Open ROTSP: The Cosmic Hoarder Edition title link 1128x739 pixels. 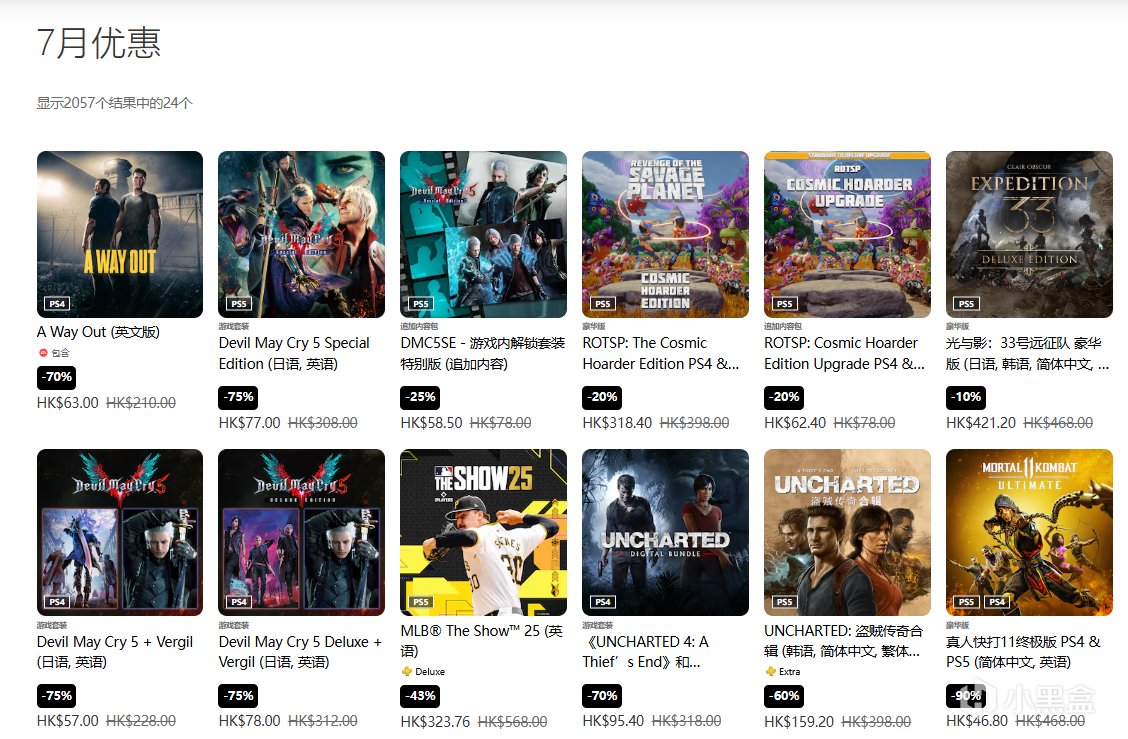660,353
